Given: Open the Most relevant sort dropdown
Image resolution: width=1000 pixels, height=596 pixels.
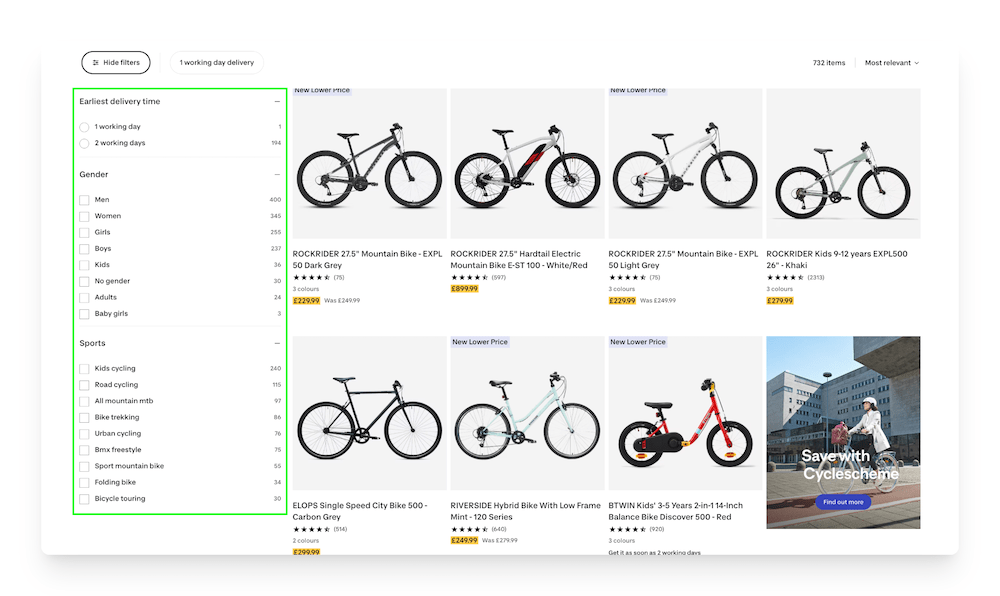Looking at the screenshot, I should click(x=891, y=63).
